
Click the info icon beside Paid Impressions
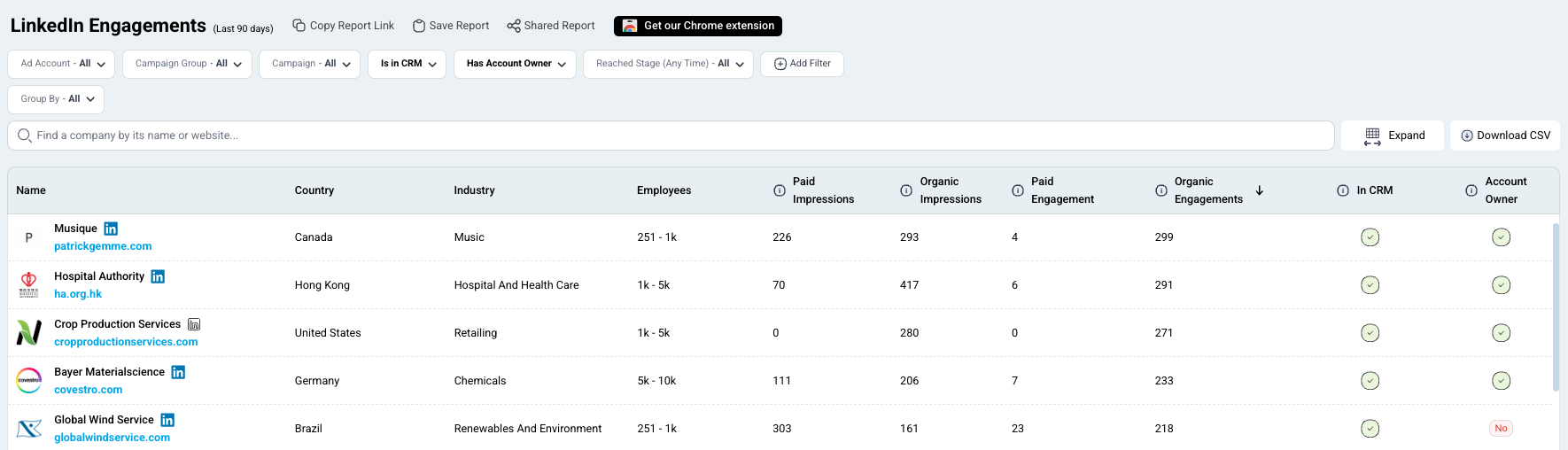point(780,190)
